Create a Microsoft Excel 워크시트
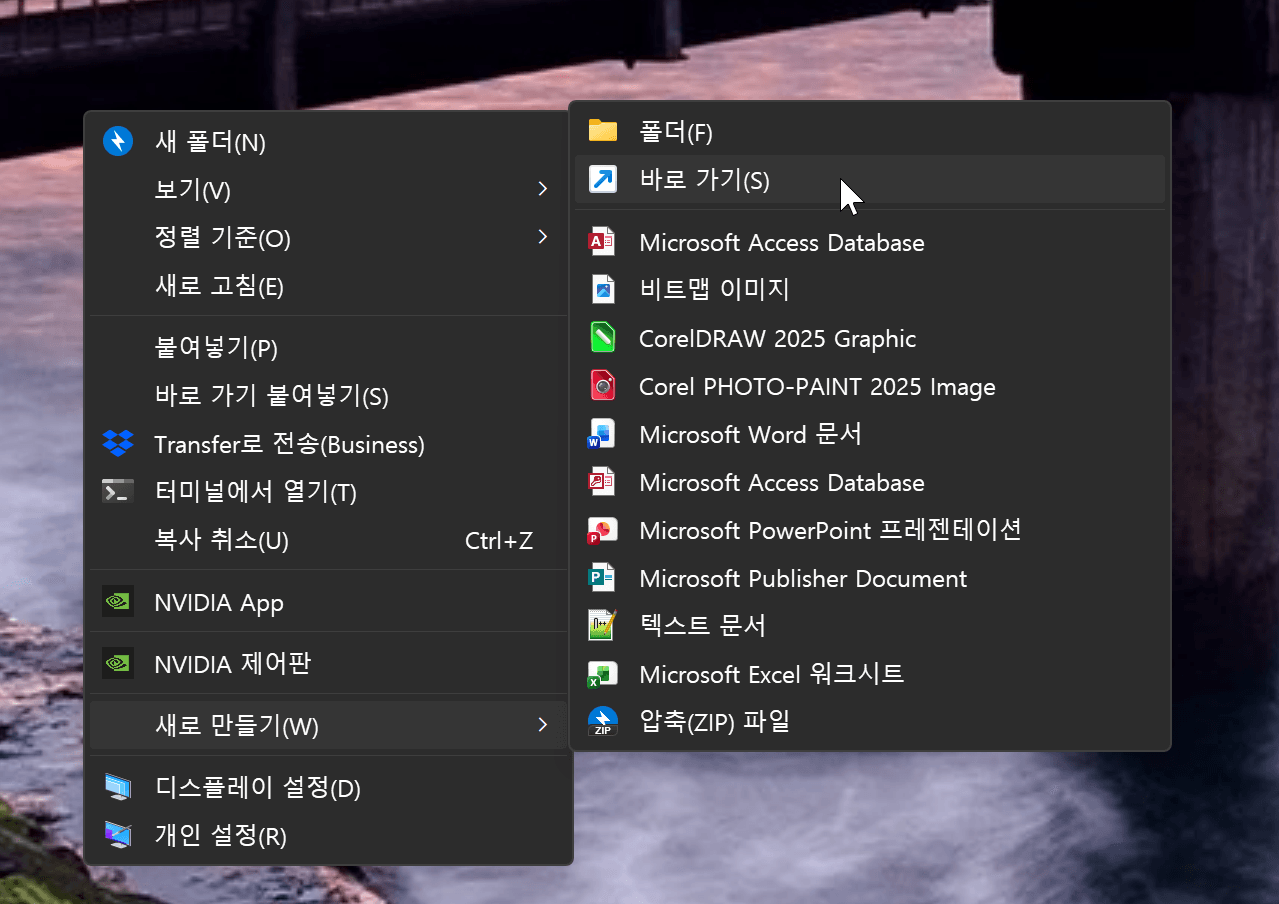 coord(870,674)
